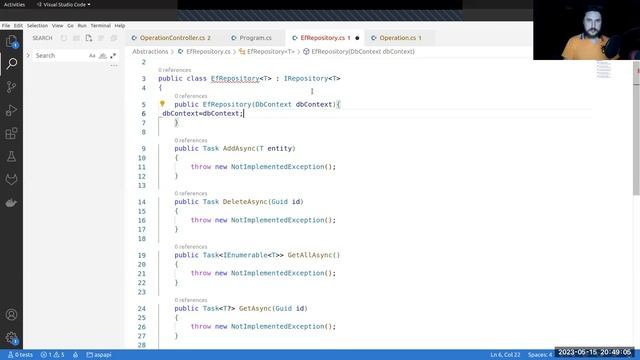The height and width of the screenshot is (360, 640).
Task: Open the Run menu
Action: coord(82,25)
